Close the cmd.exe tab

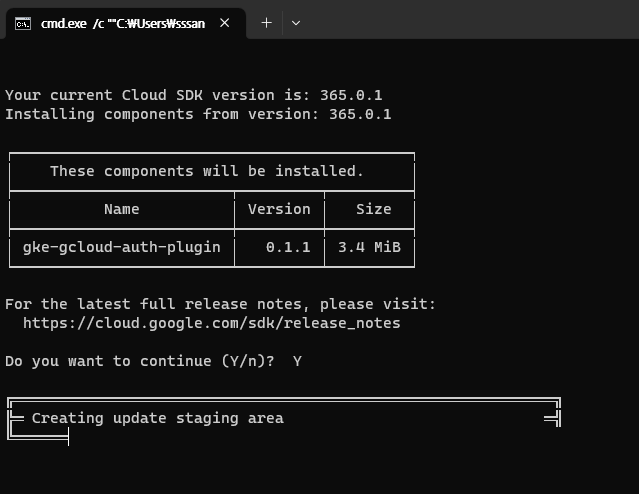coord(228,23)
